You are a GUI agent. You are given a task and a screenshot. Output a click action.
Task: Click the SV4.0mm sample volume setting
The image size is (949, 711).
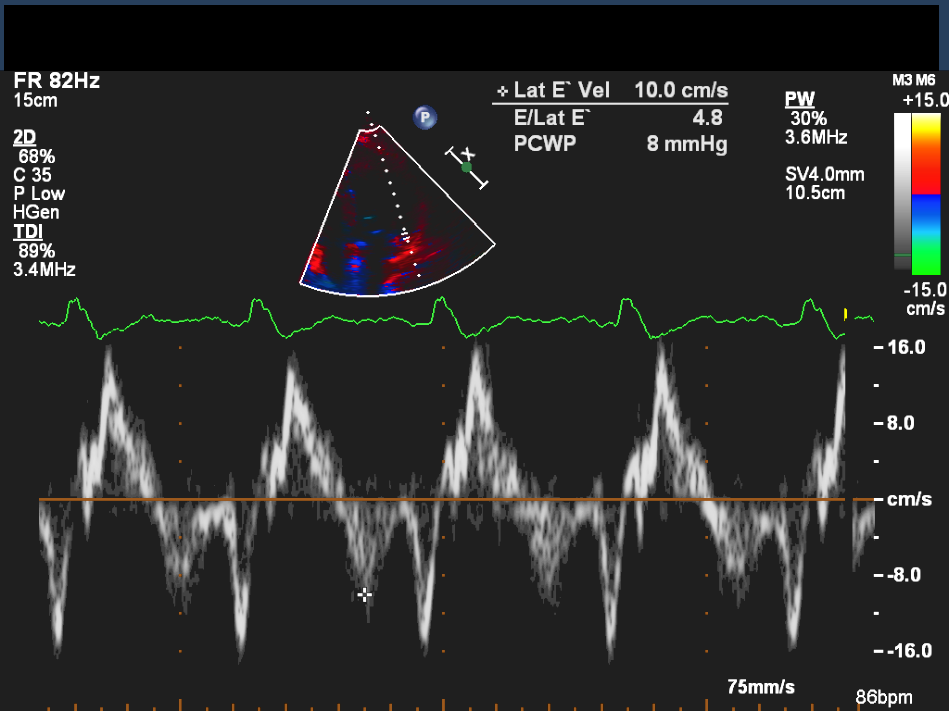pos(825,175)
